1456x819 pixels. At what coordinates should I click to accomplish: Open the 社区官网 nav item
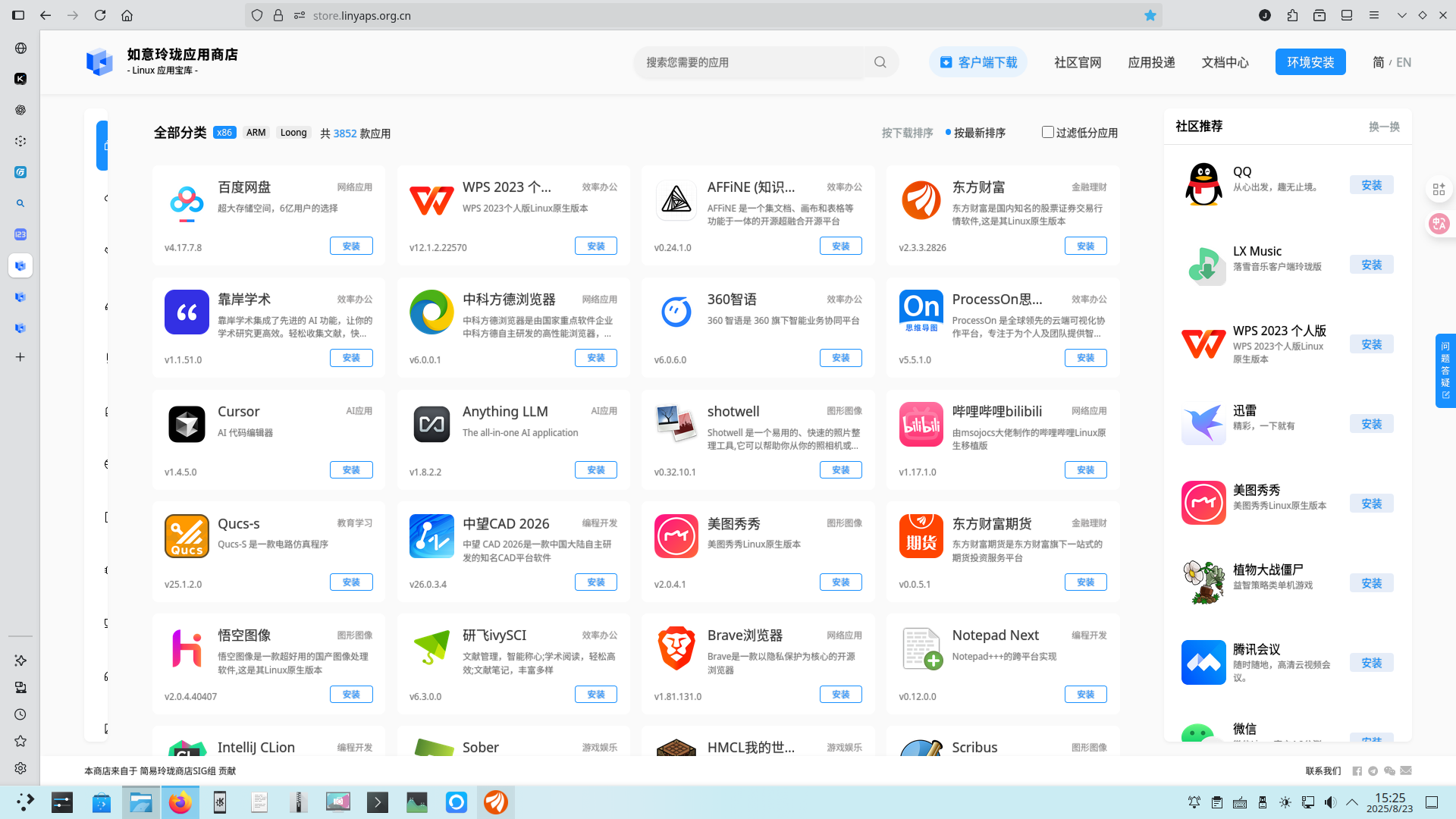coord(1078,62)
